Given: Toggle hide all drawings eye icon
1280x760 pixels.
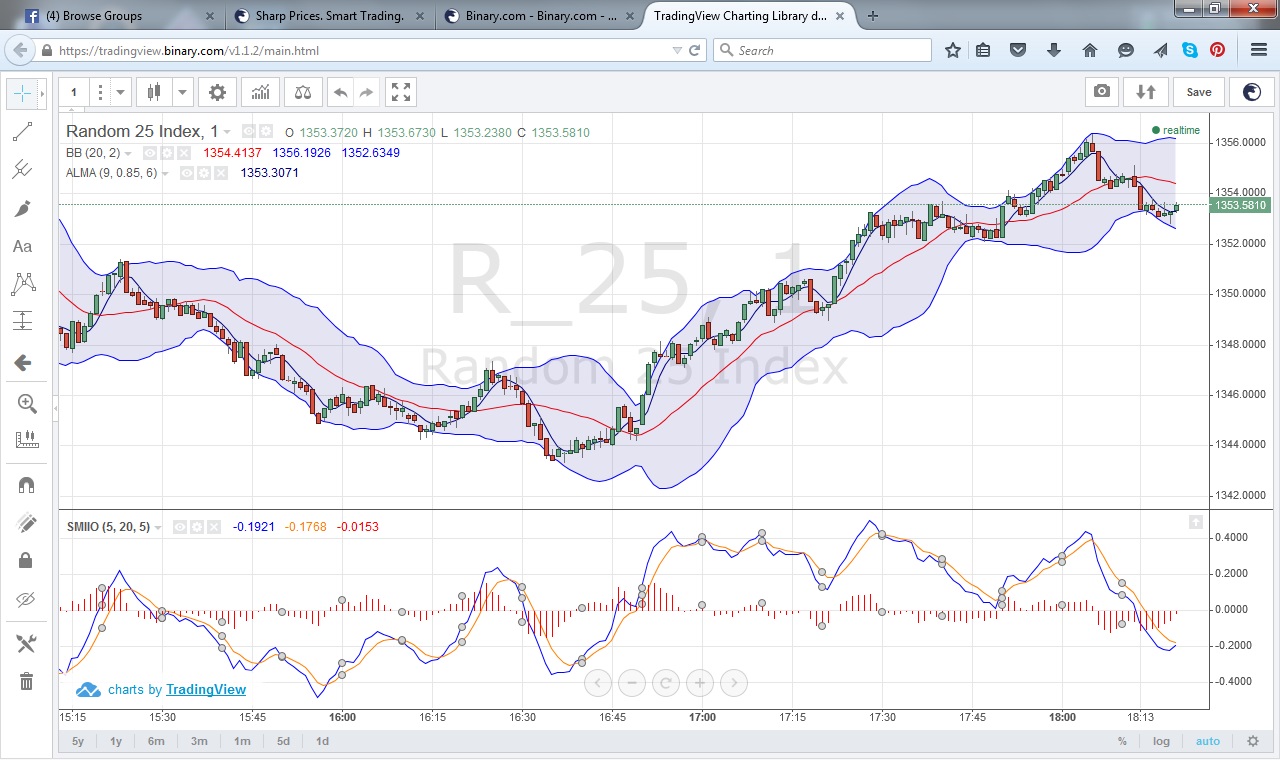Looking at the screenshot, I should pos(26,600).
